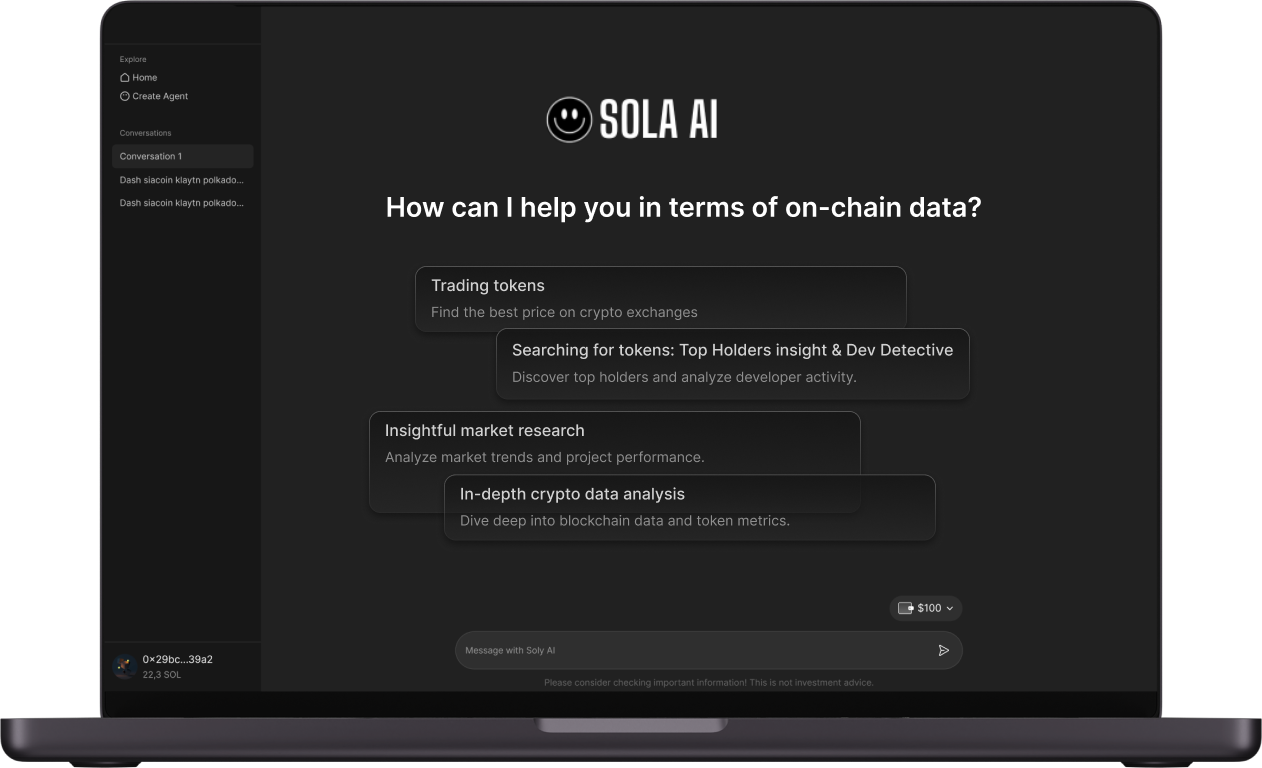Click the Home icon in sidebar
The height and width of the screenshot is (768, 1262).
(x=125, y=77)
